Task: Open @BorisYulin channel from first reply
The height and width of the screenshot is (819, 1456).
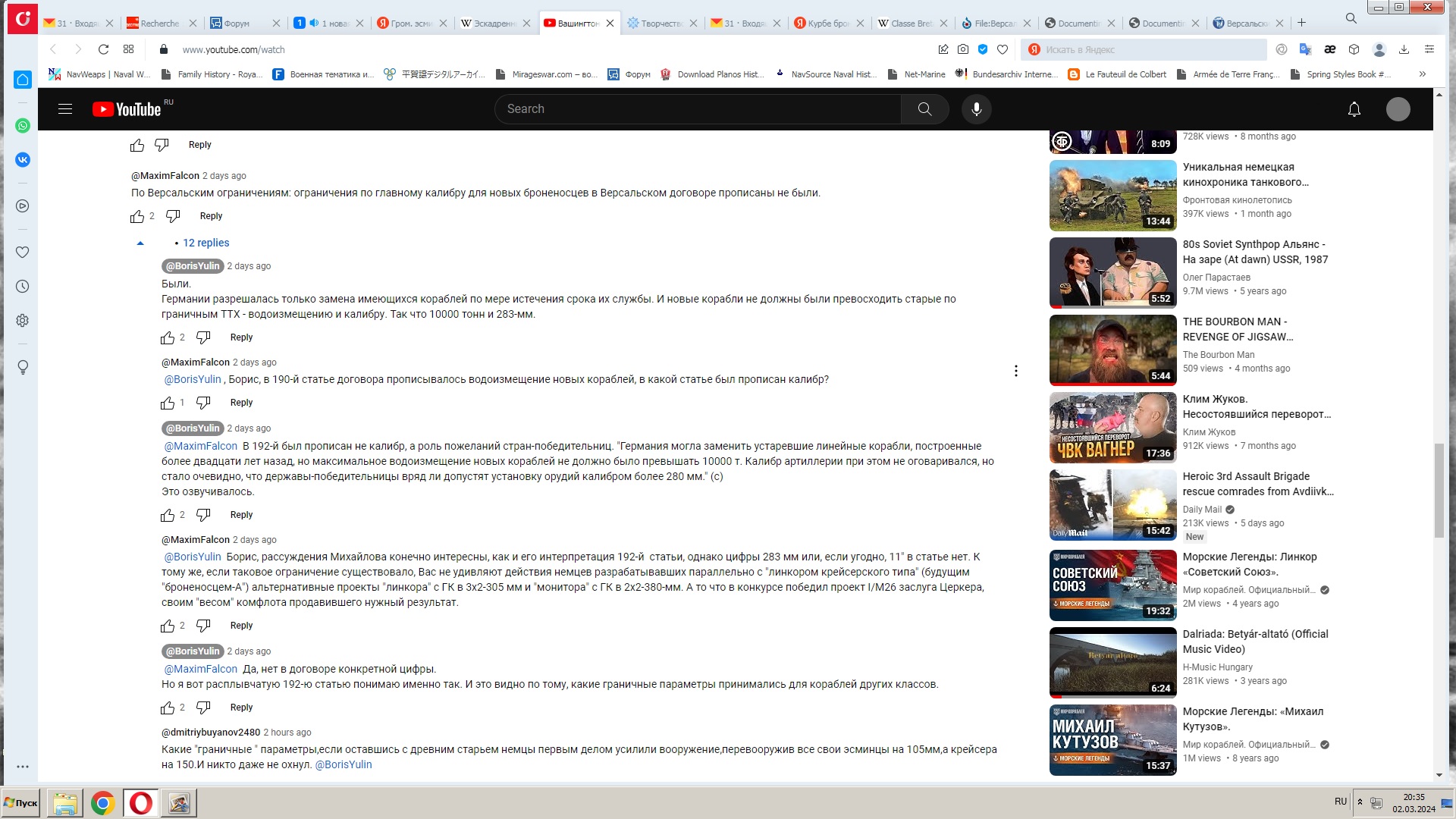Action: [x=193, y=266]
